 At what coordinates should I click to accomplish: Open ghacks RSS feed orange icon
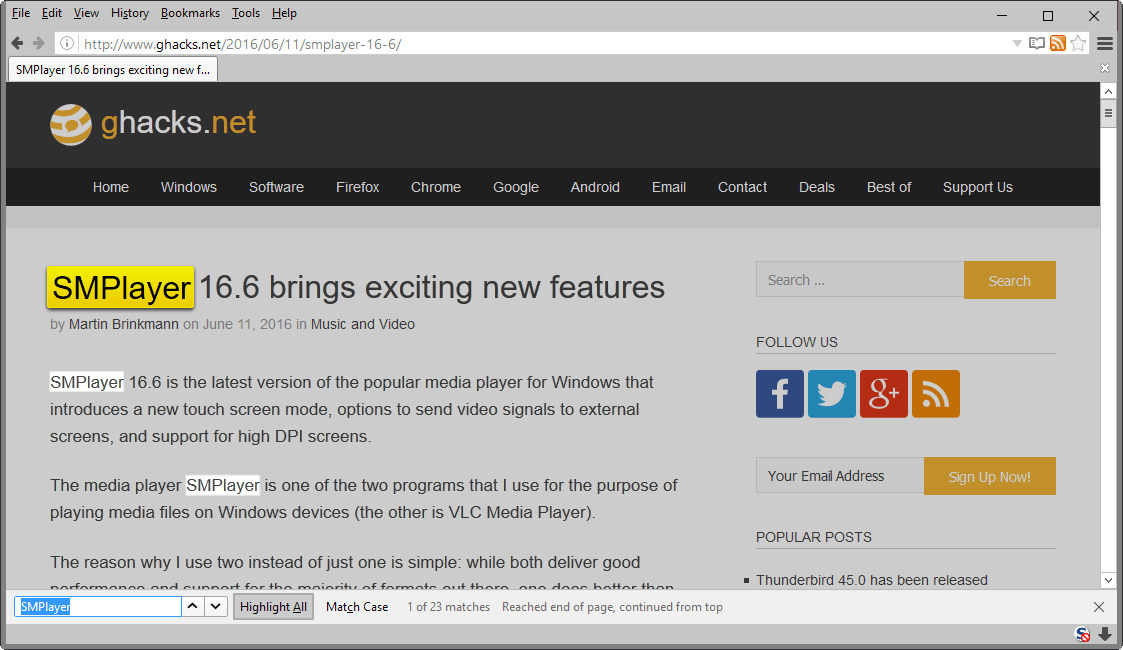coord(935,394)
